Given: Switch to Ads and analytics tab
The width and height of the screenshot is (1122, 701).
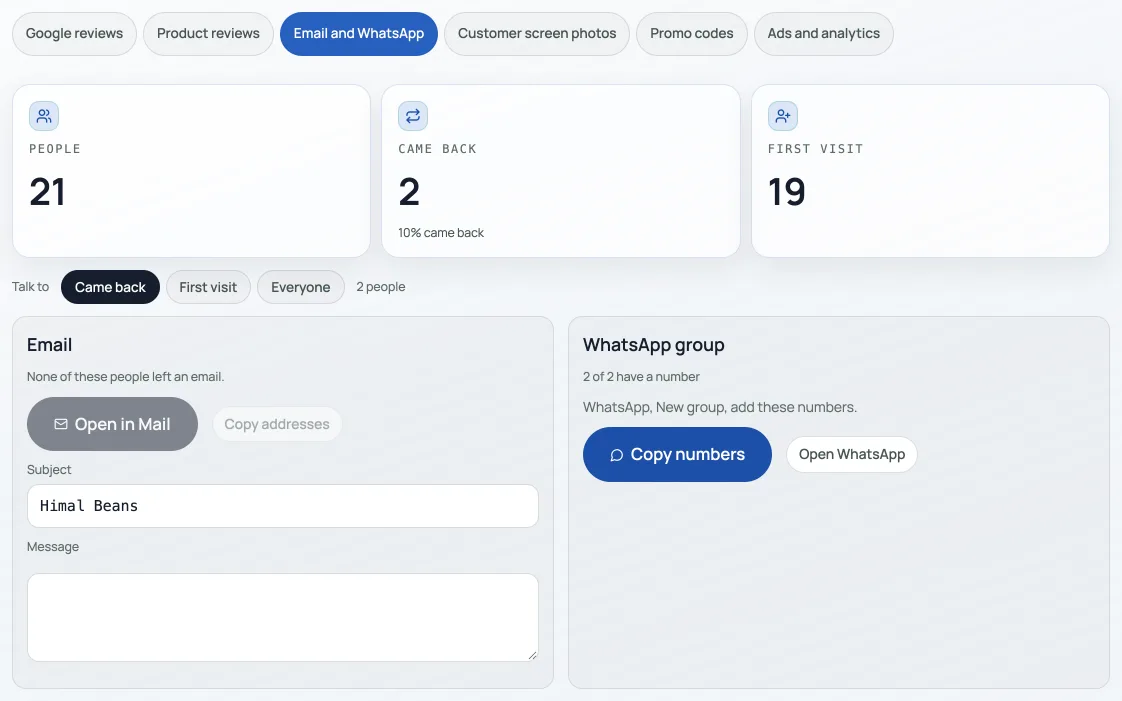Looking at the screenshot, I should (x=824, y=34).
